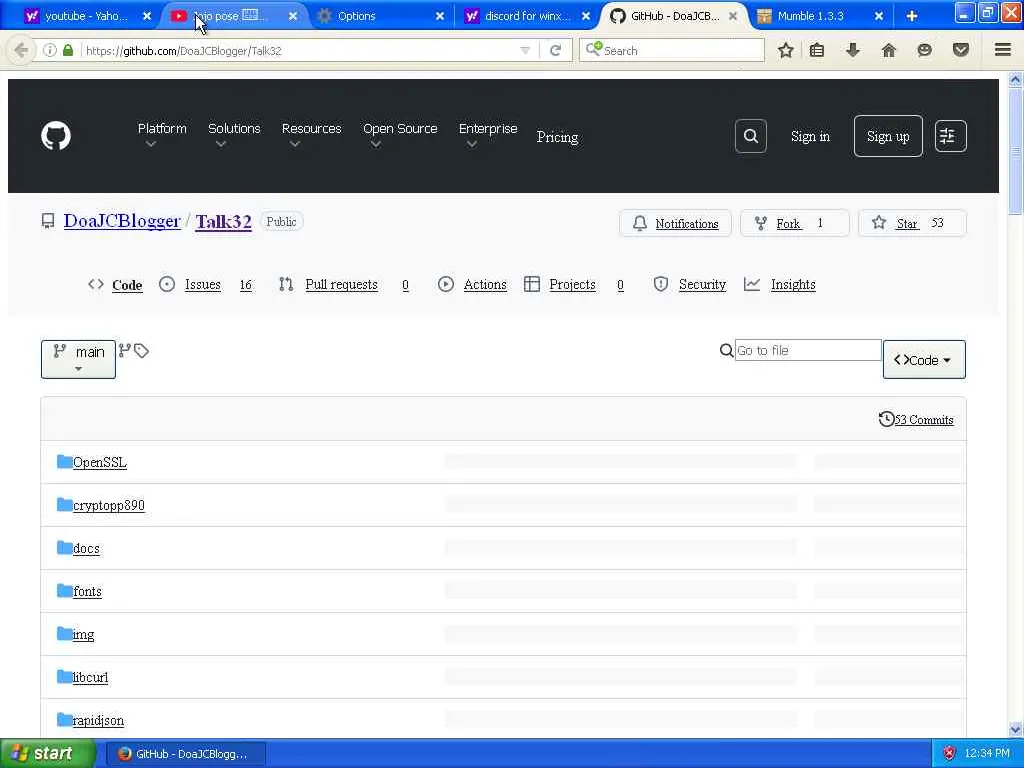Open the appearance settings sliders icon
The height and width of the screenshot is (768, 1024).
point(950,136)
